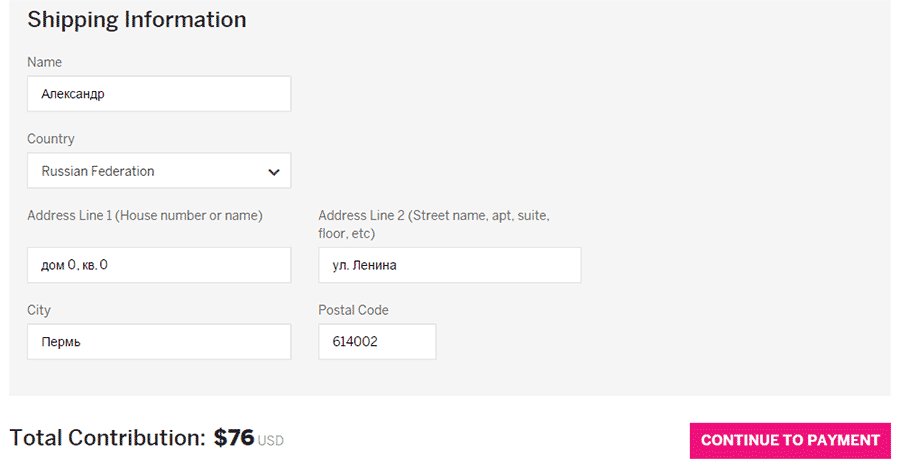Click the Total Contribution text
900x467 pixels.
pyautogui.click(x=107, y=438)
